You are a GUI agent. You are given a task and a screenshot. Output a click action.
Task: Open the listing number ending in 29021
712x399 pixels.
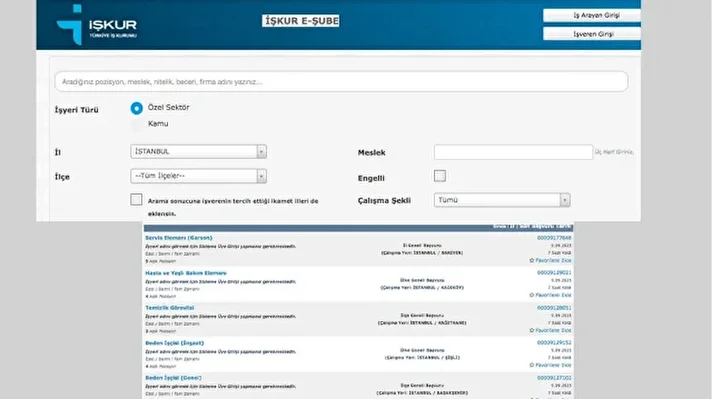554,273
